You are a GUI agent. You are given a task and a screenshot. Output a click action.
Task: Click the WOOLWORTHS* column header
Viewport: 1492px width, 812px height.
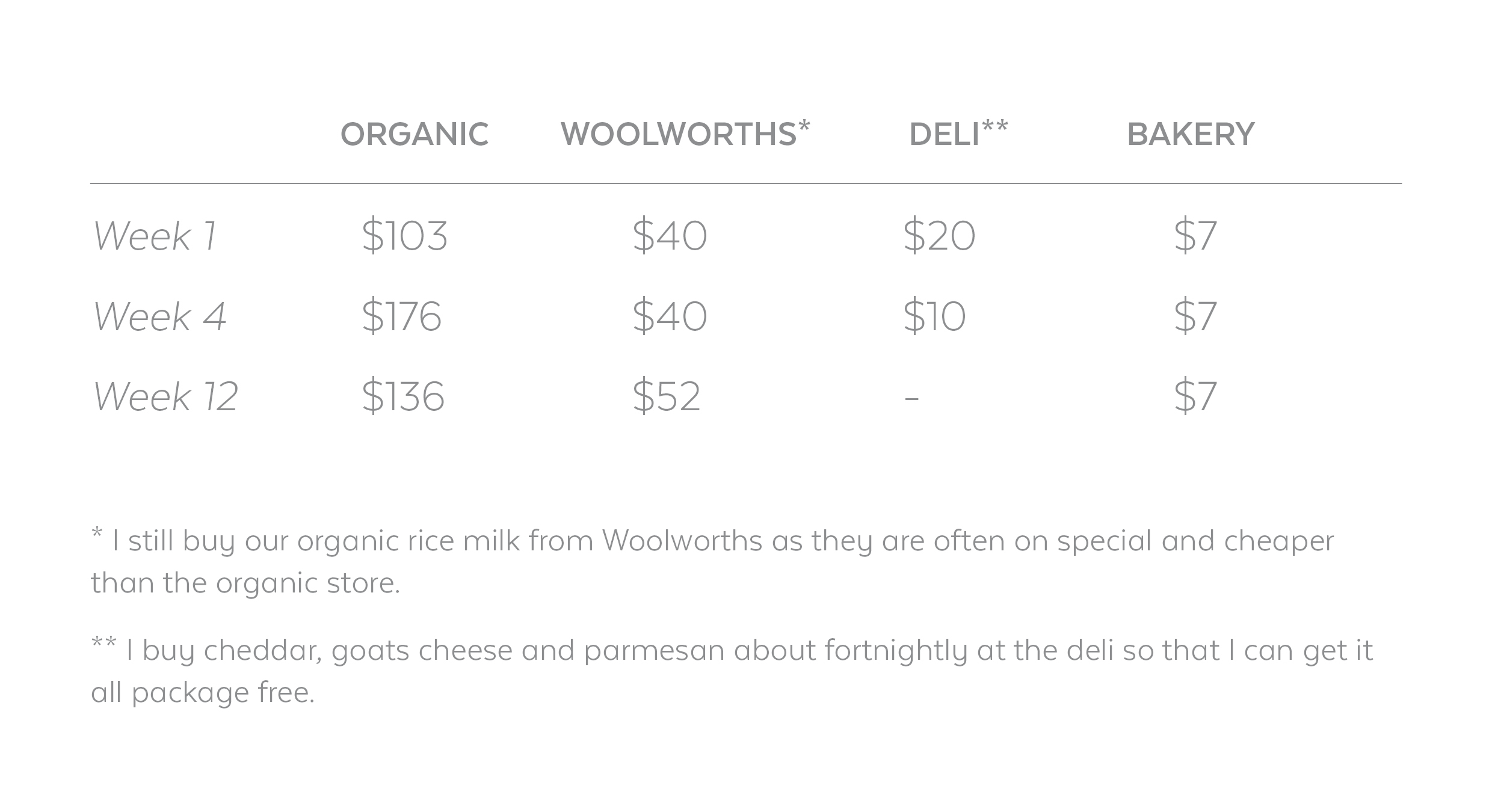tap(685, 133)
